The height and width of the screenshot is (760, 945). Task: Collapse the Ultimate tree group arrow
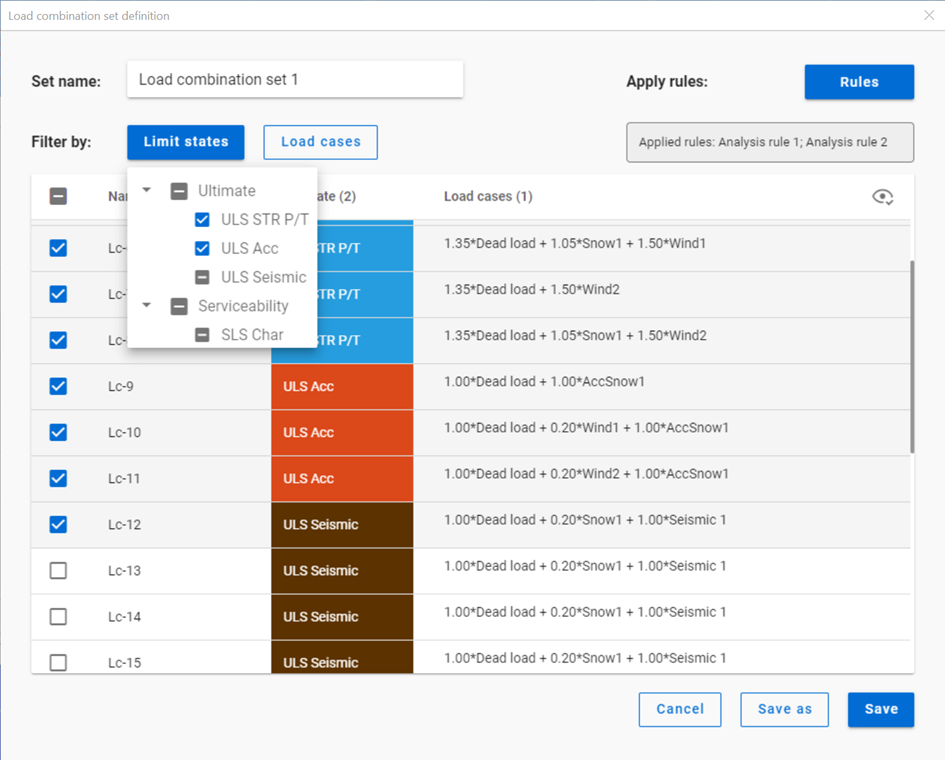pos(146,190)
